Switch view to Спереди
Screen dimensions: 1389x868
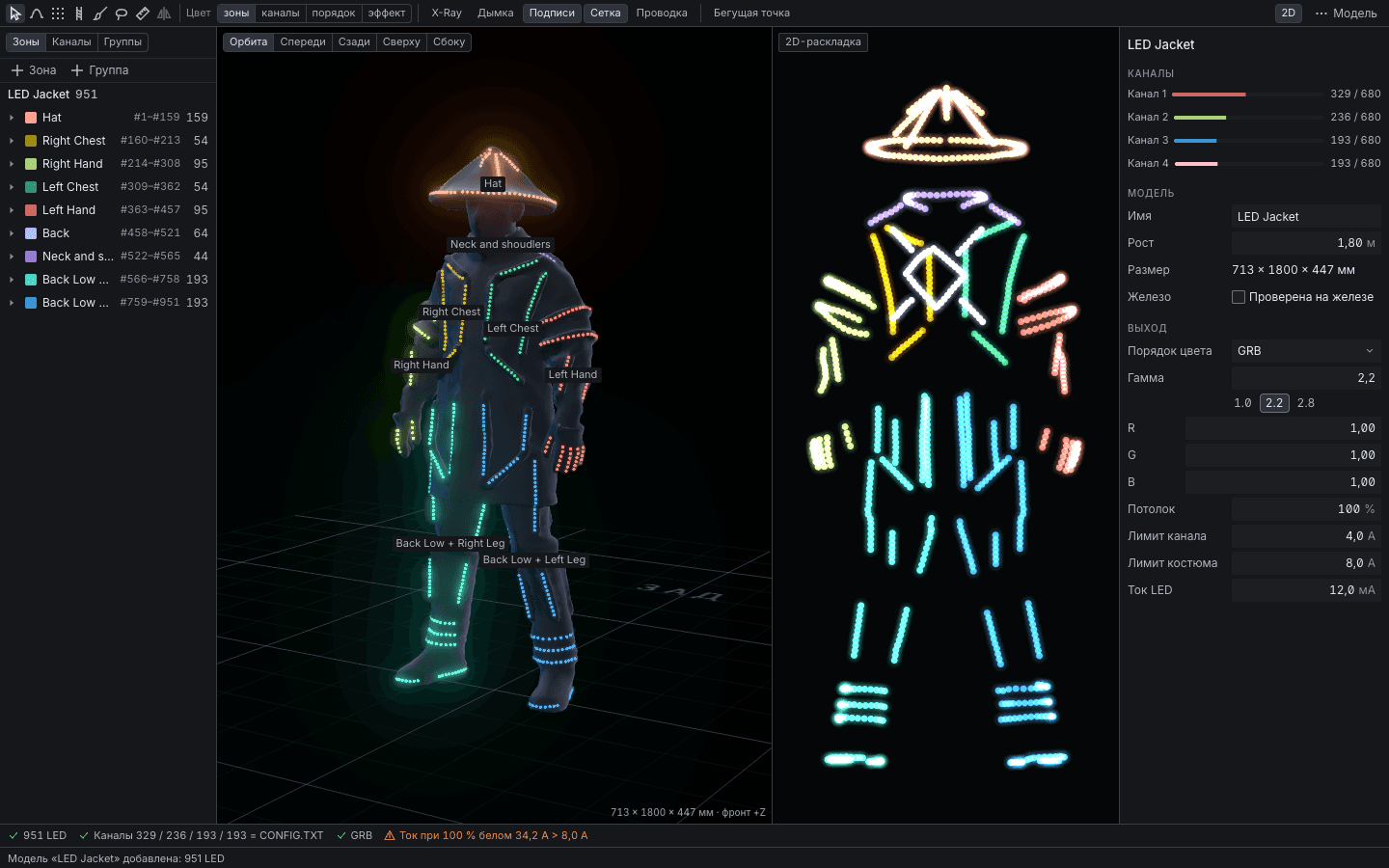(303, 42)
